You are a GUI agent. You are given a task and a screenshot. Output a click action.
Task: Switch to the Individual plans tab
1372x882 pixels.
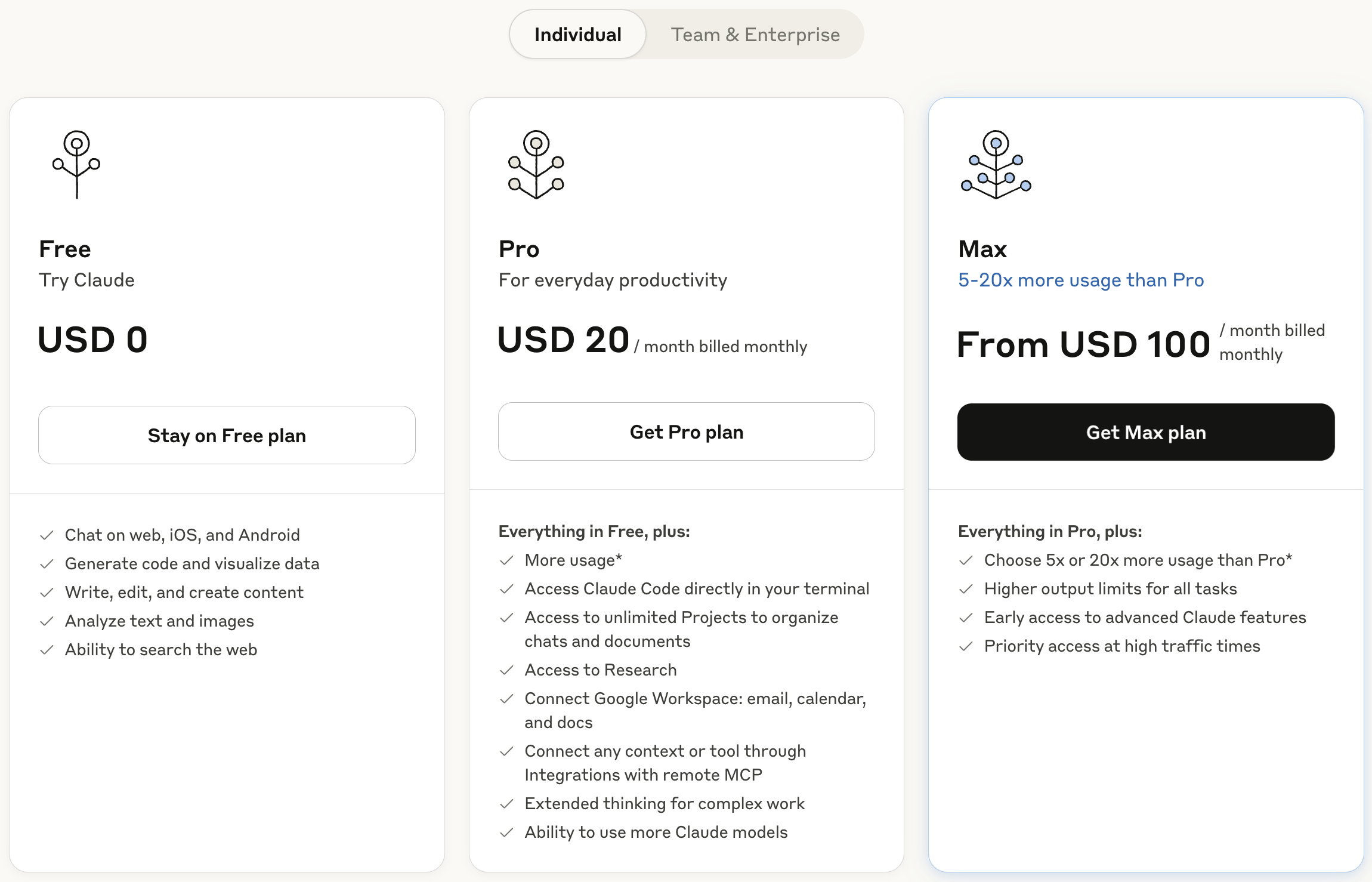(577, 35)
